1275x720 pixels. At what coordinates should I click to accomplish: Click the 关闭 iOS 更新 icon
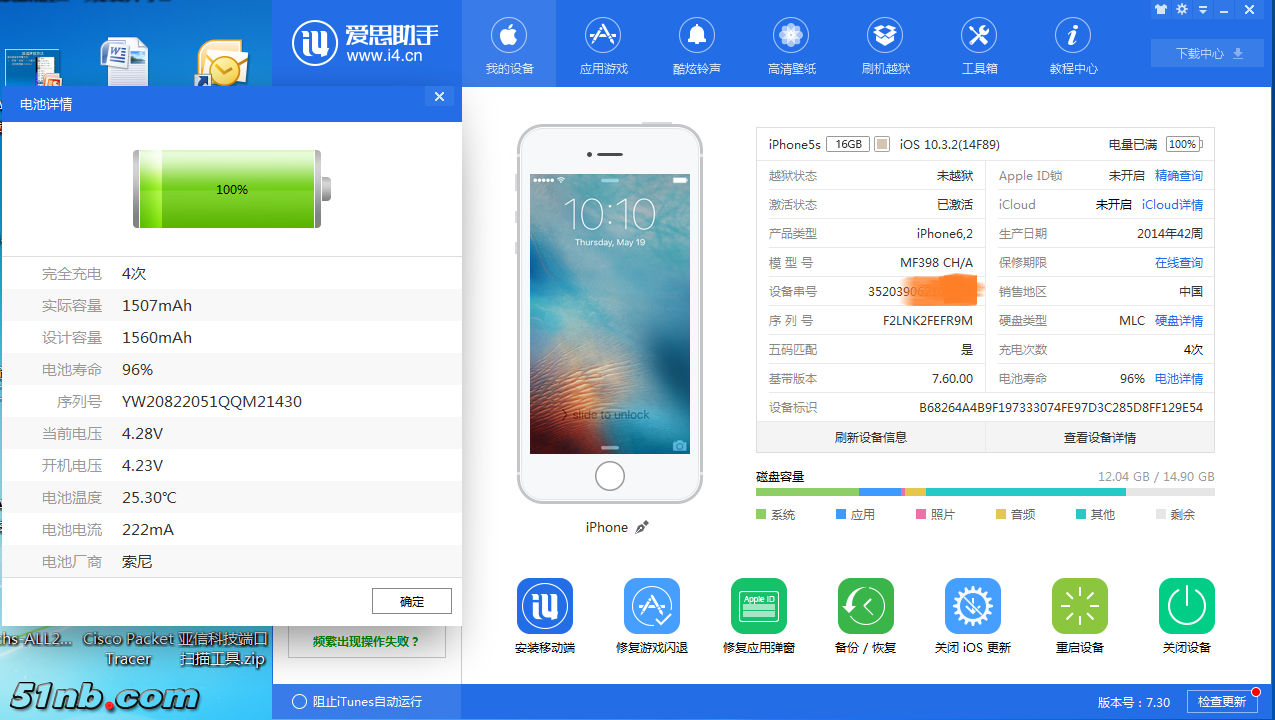click(973, 606)
